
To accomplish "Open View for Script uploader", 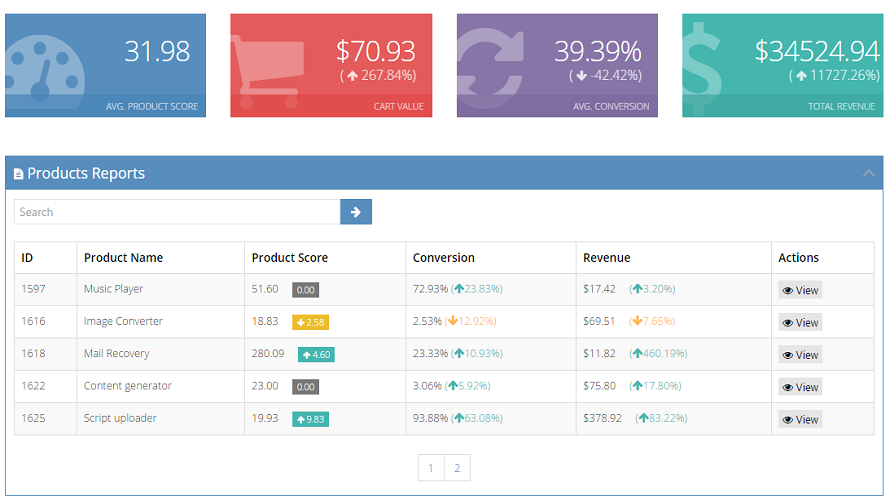I will 800,419.
